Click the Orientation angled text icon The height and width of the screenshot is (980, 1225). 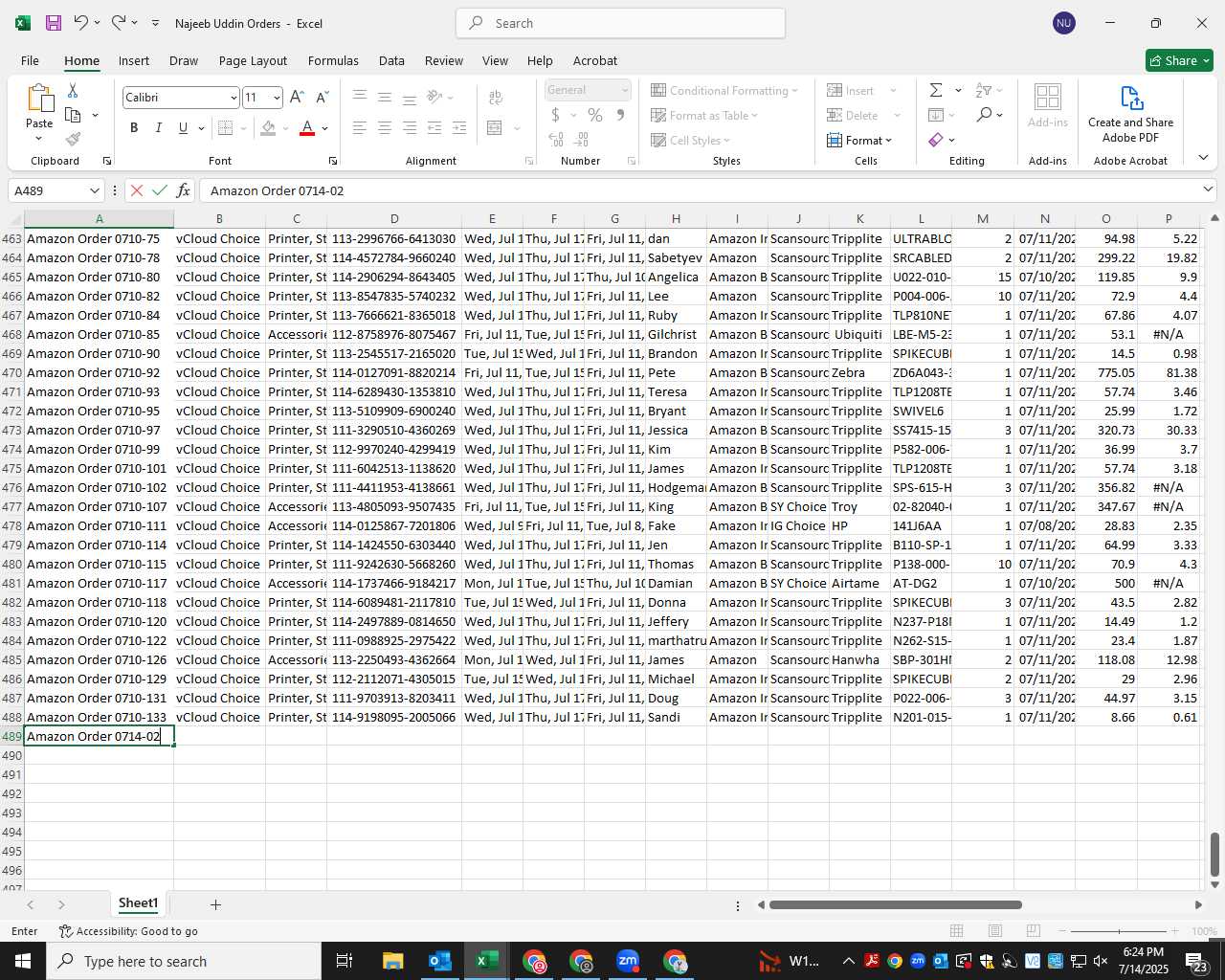pyautogui.click(x=434, y=97)
